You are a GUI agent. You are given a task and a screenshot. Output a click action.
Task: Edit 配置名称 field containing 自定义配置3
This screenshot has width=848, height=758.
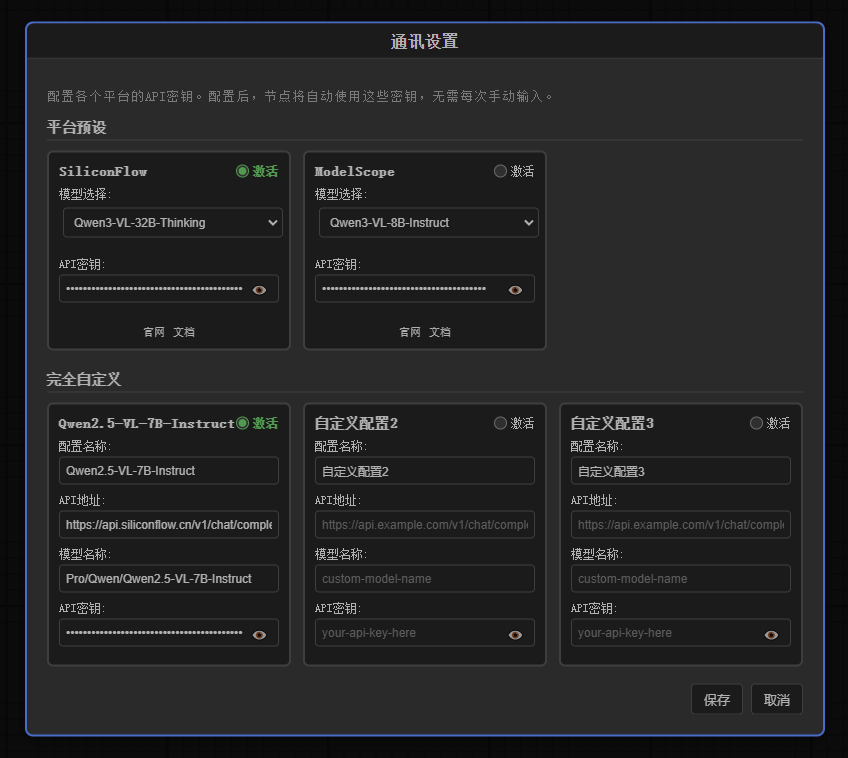pyautogui.click(x=680, y=470)
